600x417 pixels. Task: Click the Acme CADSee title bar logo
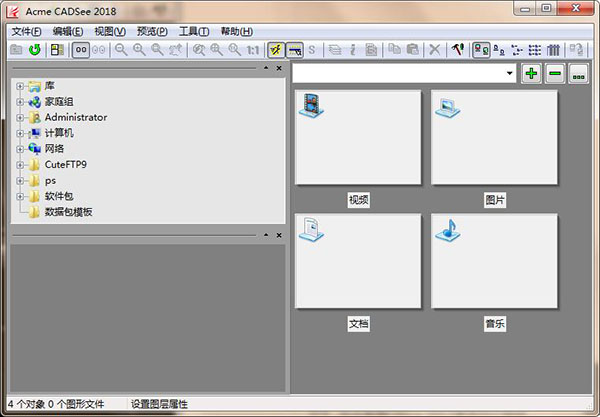click(x=13, y=10)
